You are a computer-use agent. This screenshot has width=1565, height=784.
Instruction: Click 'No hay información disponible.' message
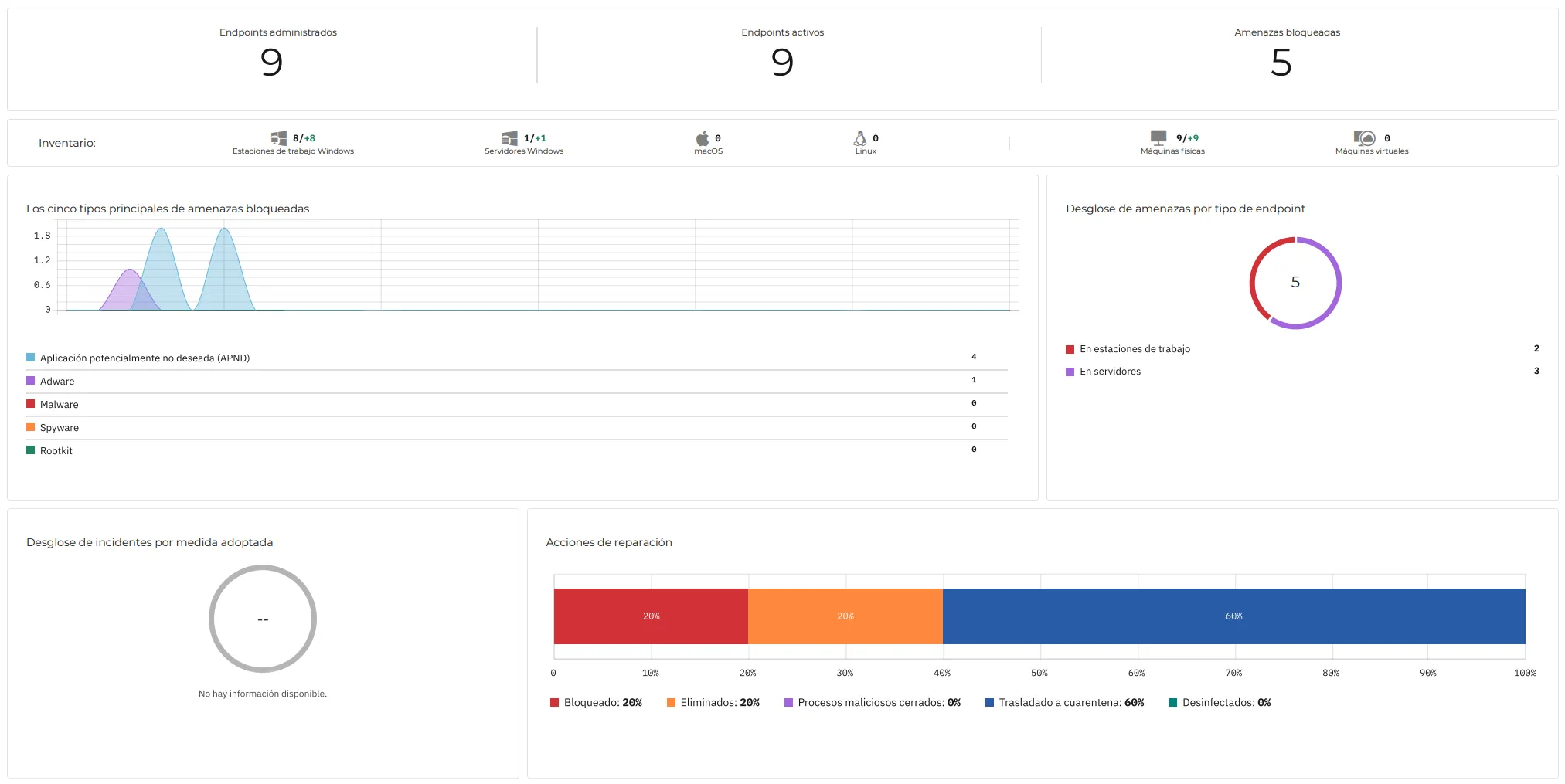tap(263, 694)
